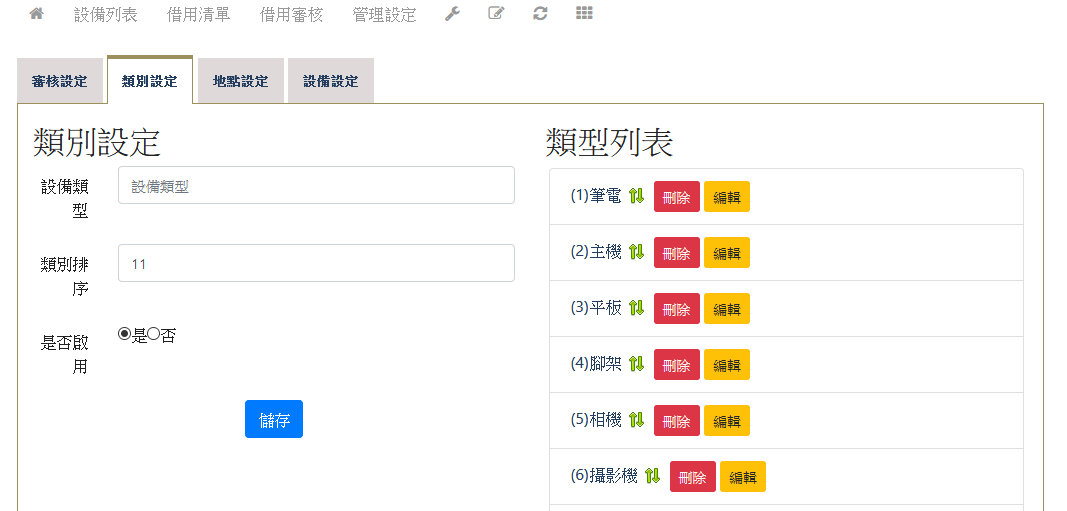1067x511 pixels.
Task: Click sort arrows icon beside 平板
Action: (x=636, y=308)
